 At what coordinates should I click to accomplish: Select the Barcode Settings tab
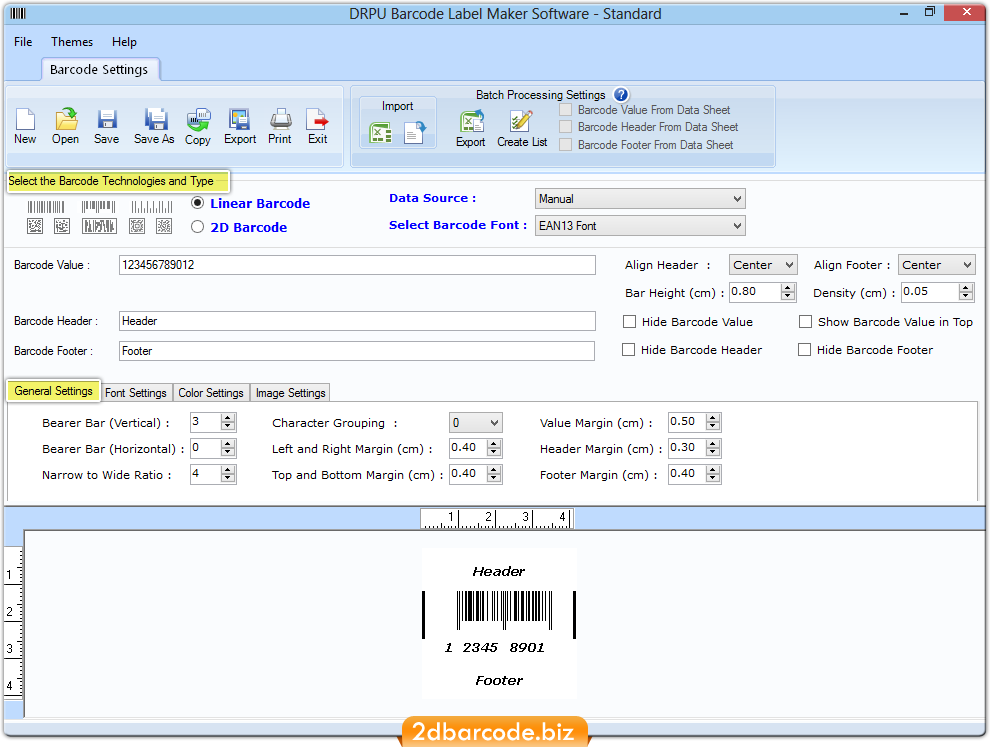pyautogui.click(x=99, y=69)
